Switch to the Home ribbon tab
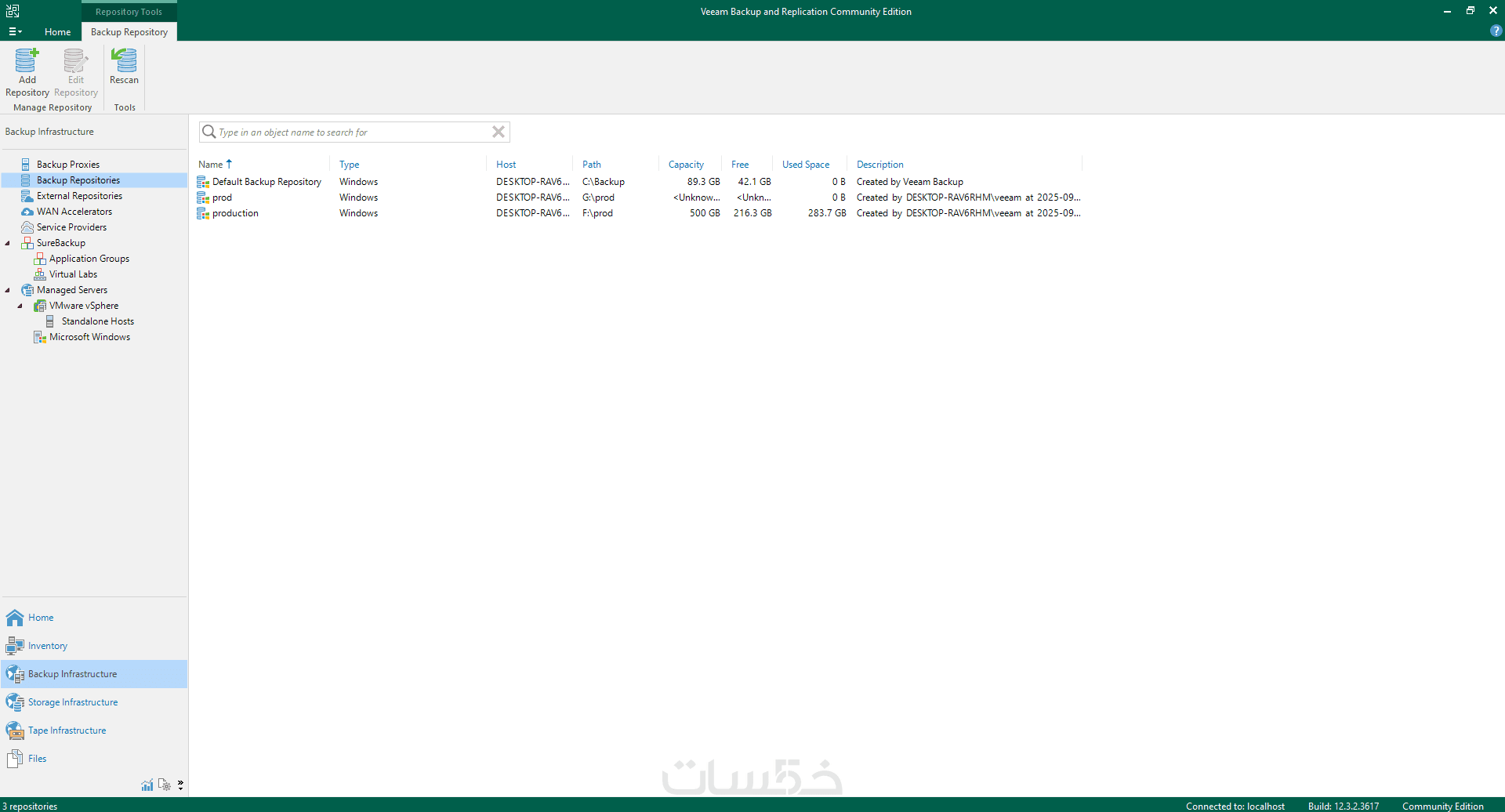 coord(57,31)
